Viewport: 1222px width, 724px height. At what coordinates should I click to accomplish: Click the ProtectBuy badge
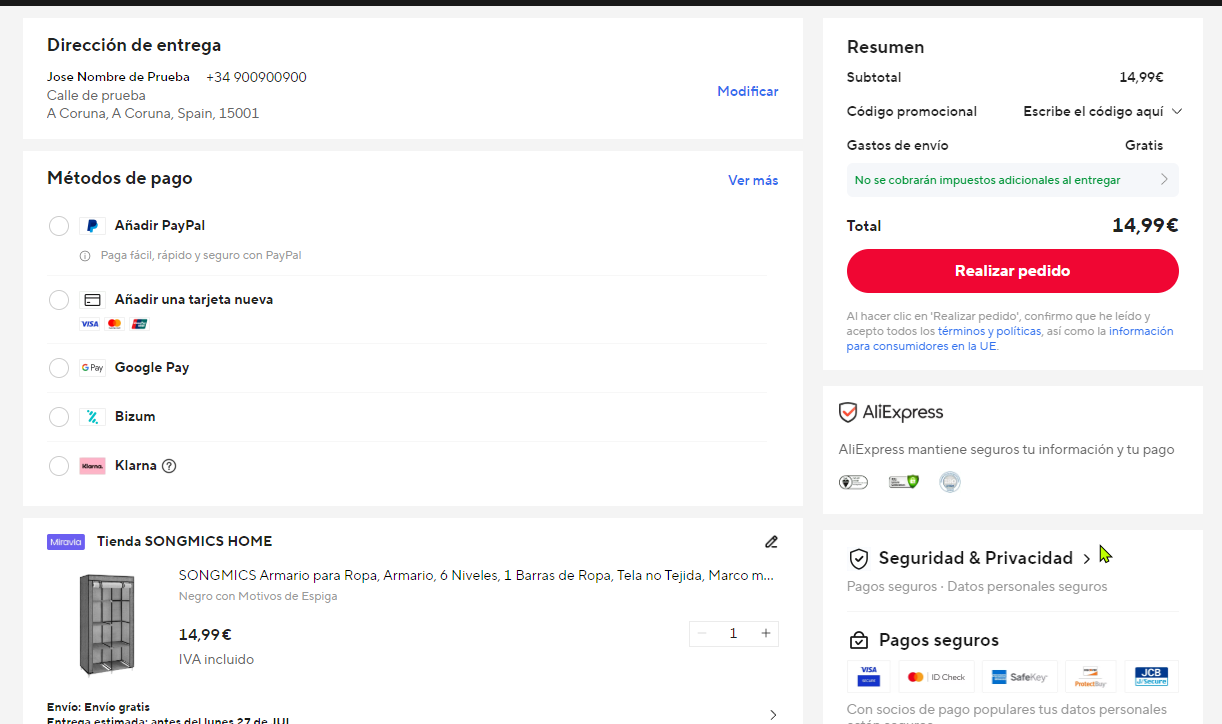tap(1091, 677)
